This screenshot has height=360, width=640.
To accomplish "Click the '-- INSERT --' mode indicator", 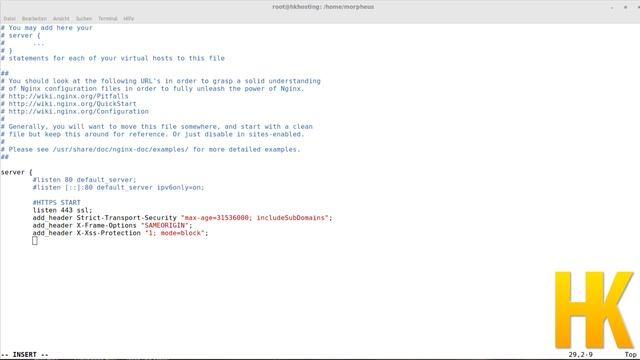I will pyautogui.click(x=25, y=355).
